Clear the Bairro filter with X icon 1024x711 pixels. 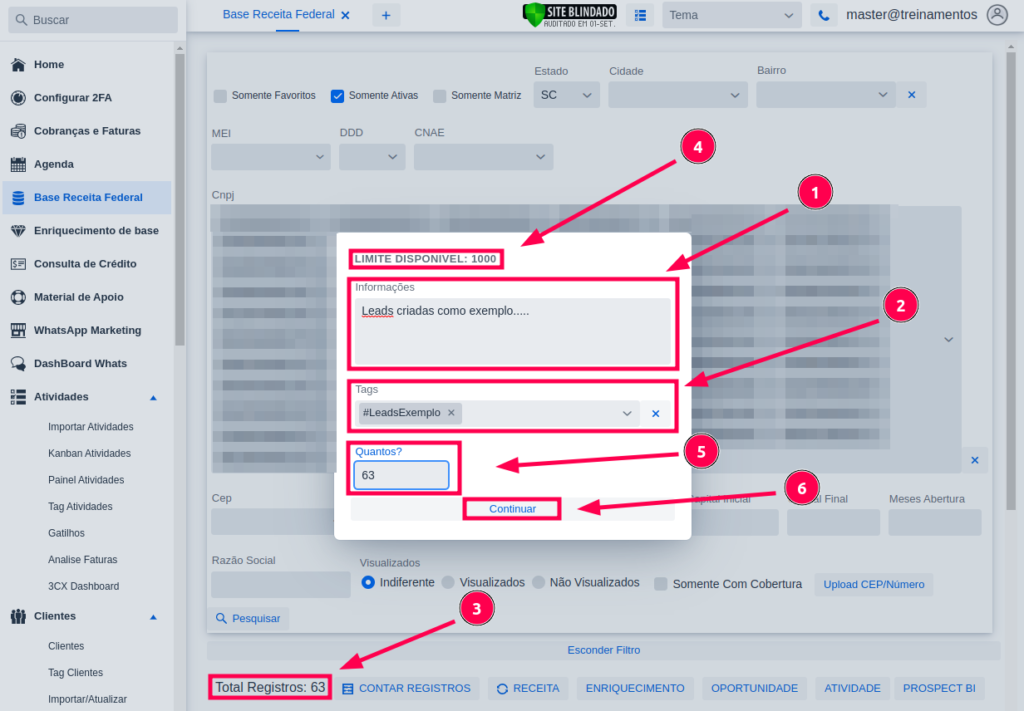[x=911, y=95]
